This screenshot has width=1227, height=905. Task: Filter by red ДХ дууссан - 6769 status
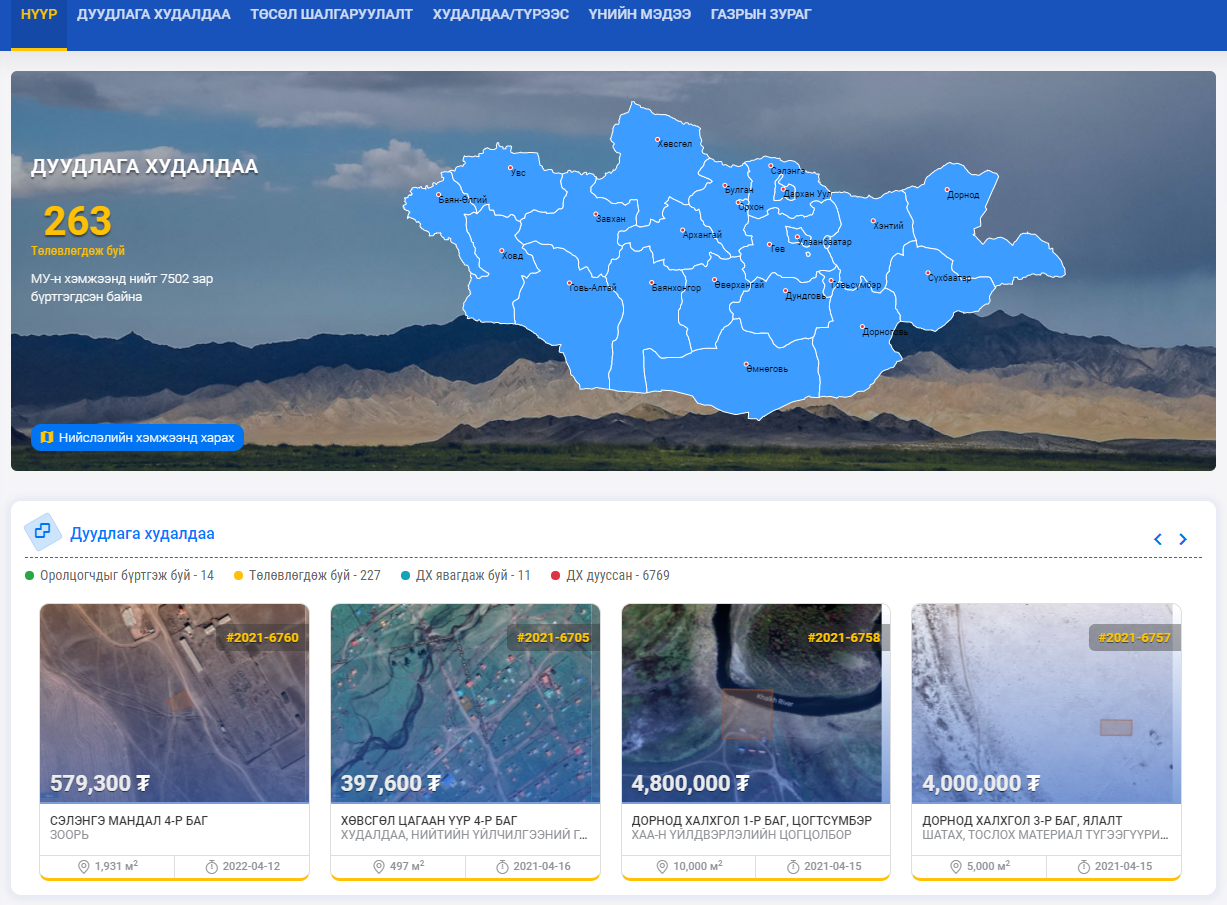(x=610, y=575)
